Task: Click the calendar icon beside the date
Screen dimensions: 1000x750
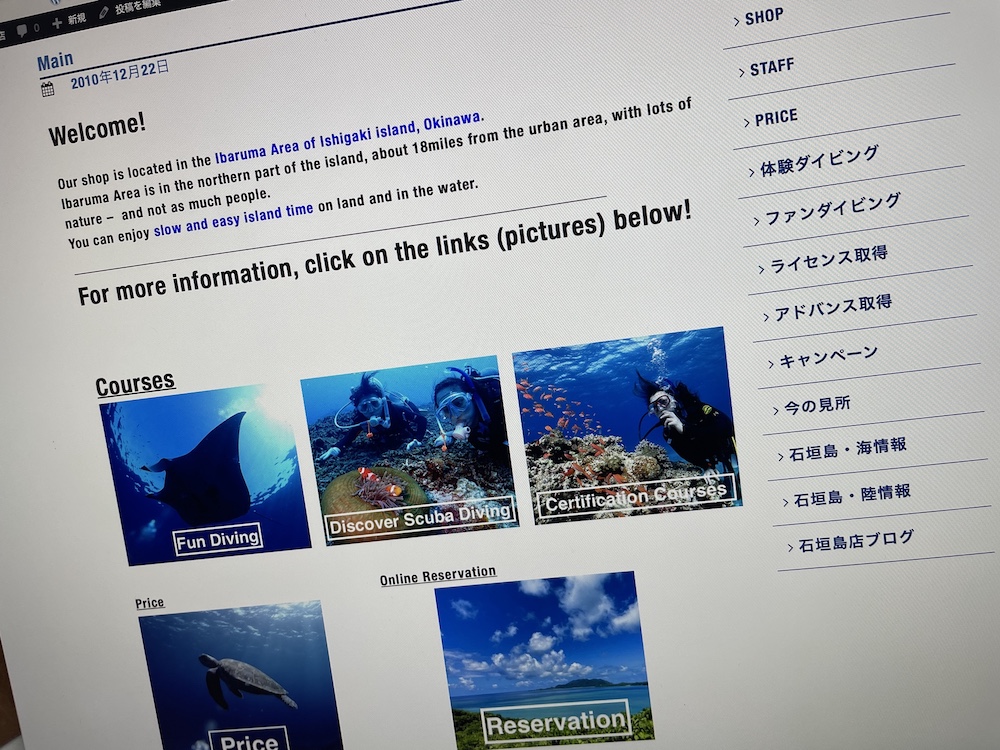Action: coord(48,89)
